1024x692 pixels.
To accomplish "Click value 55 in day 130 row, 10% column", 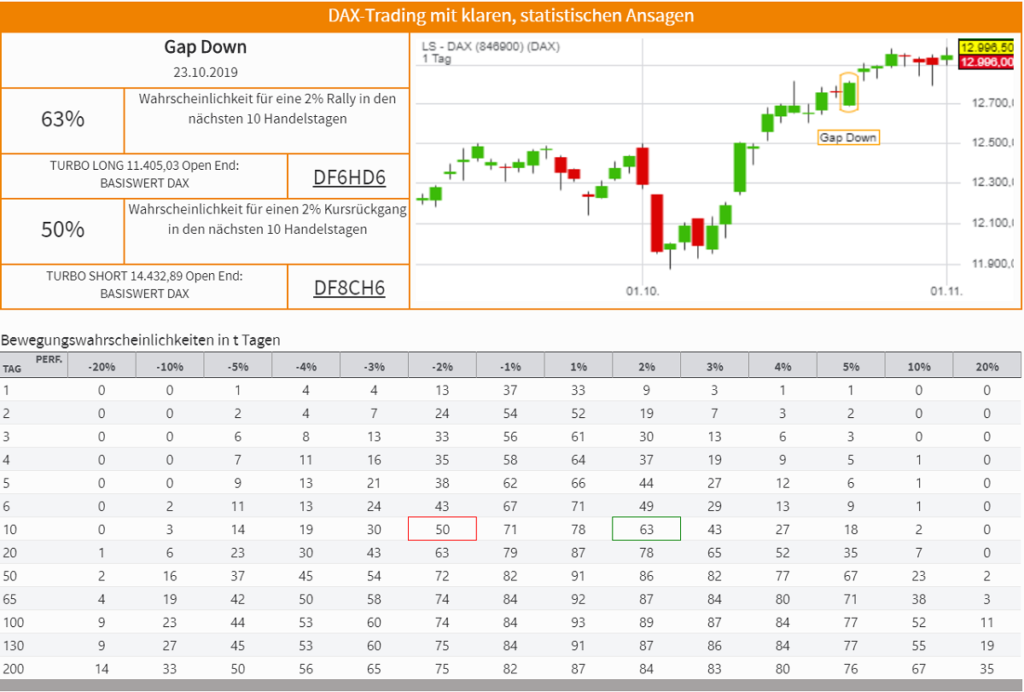I will (x=919, y=646).
